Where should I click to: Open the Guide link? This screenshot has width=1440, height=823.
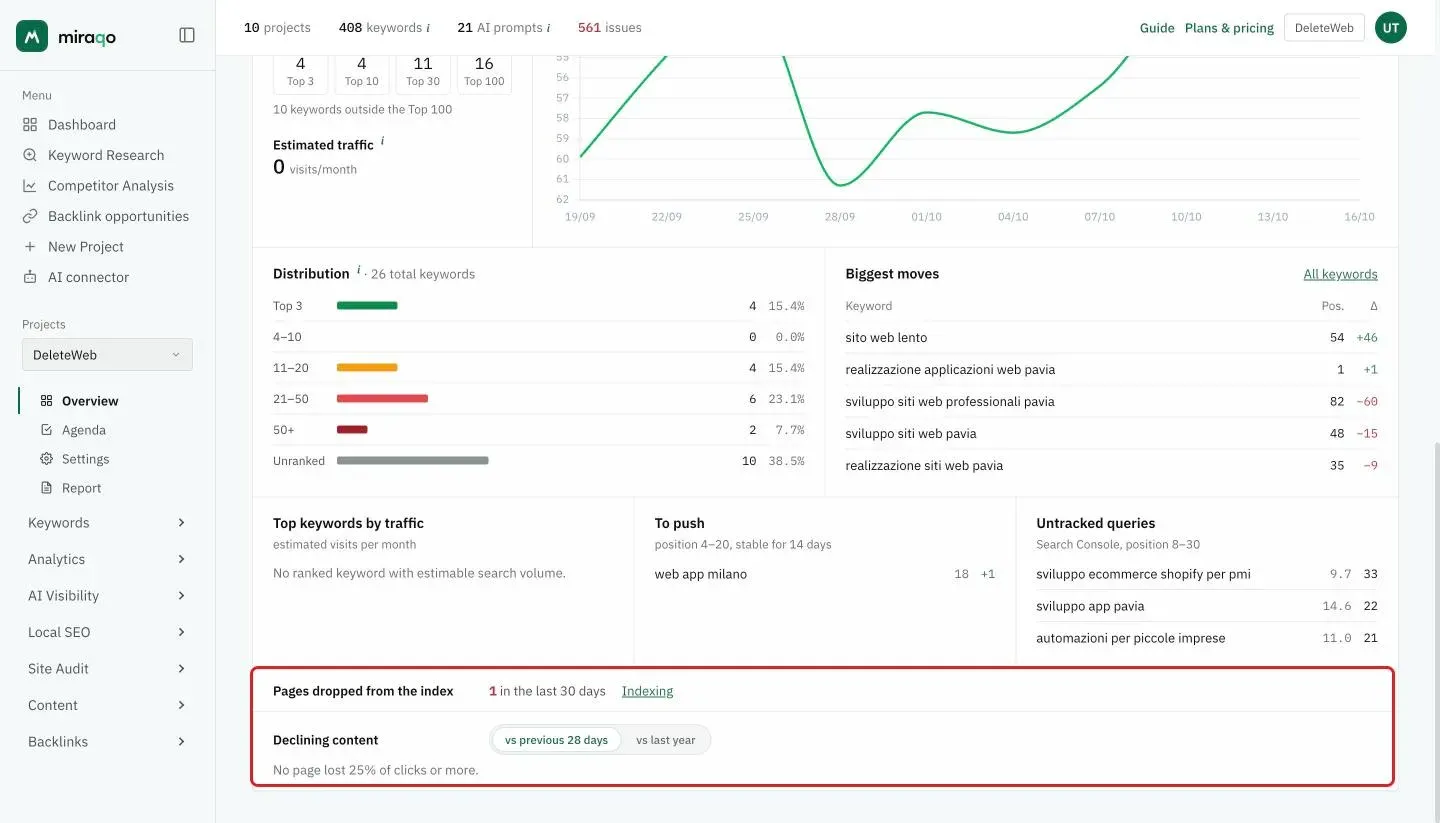(x=1157, y=28)
